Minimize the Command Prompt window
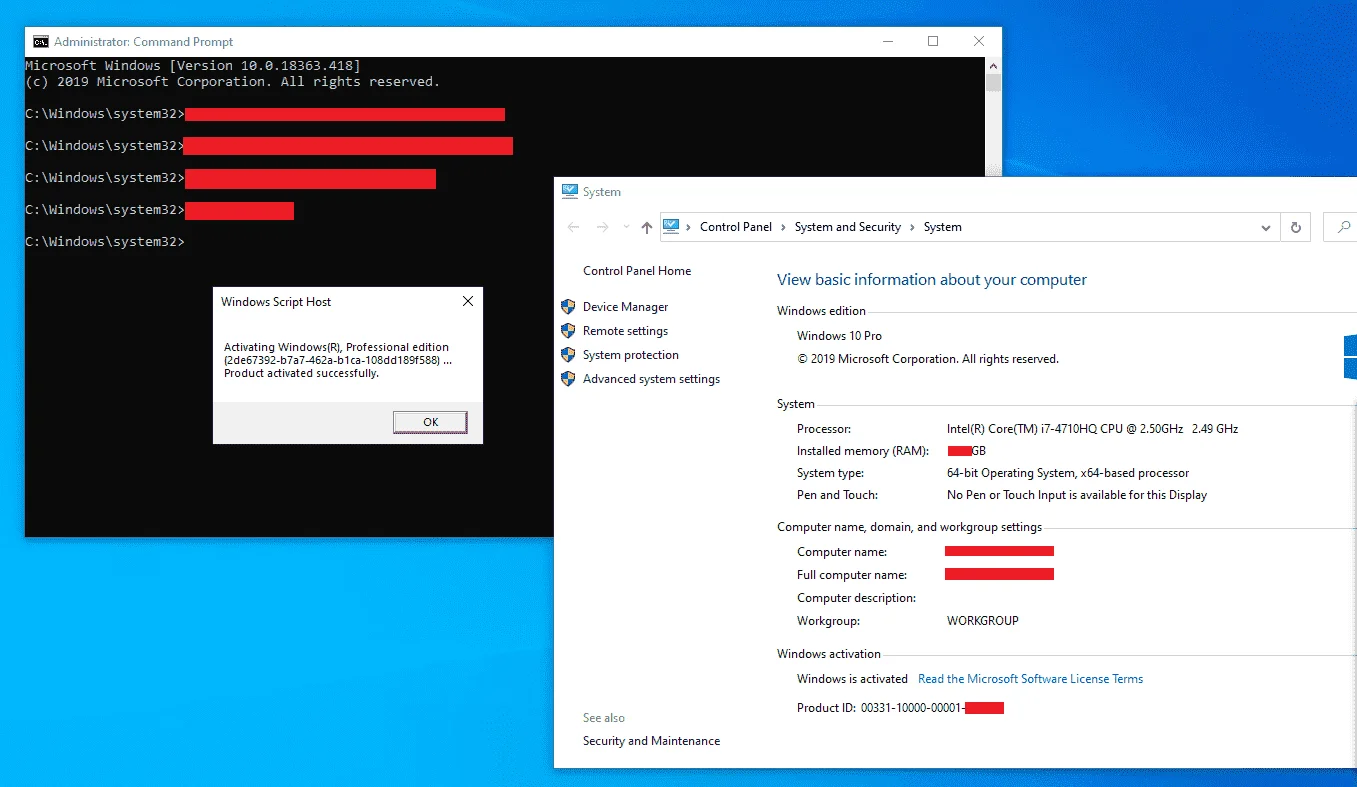The image size is (1357, 787). 888,41
